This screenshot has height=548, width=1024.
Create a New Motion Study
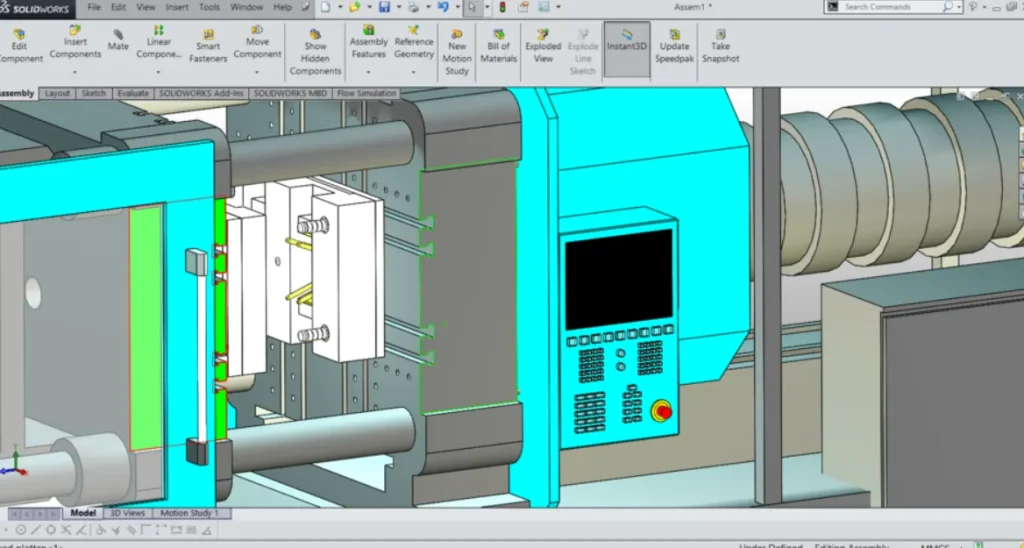[457, 52]
